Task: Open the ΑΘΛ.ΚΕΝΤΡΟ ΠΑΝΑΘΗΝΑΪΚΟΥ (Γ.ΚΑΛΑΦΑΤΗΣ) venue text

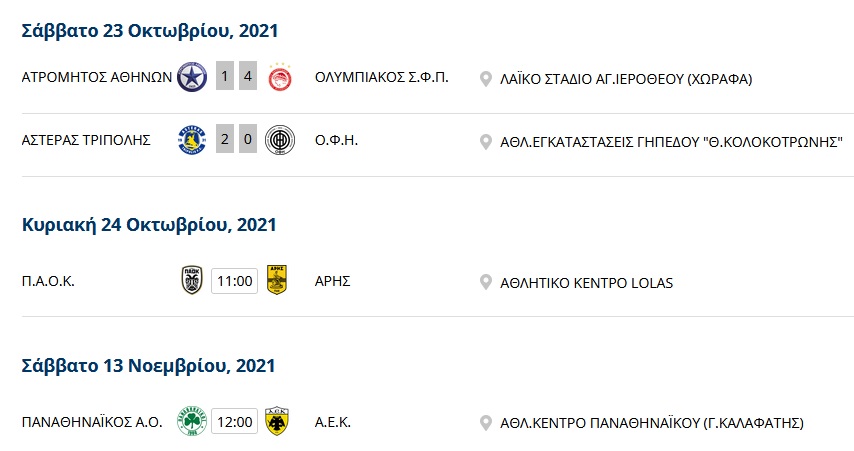Action: tap(652, 423)
